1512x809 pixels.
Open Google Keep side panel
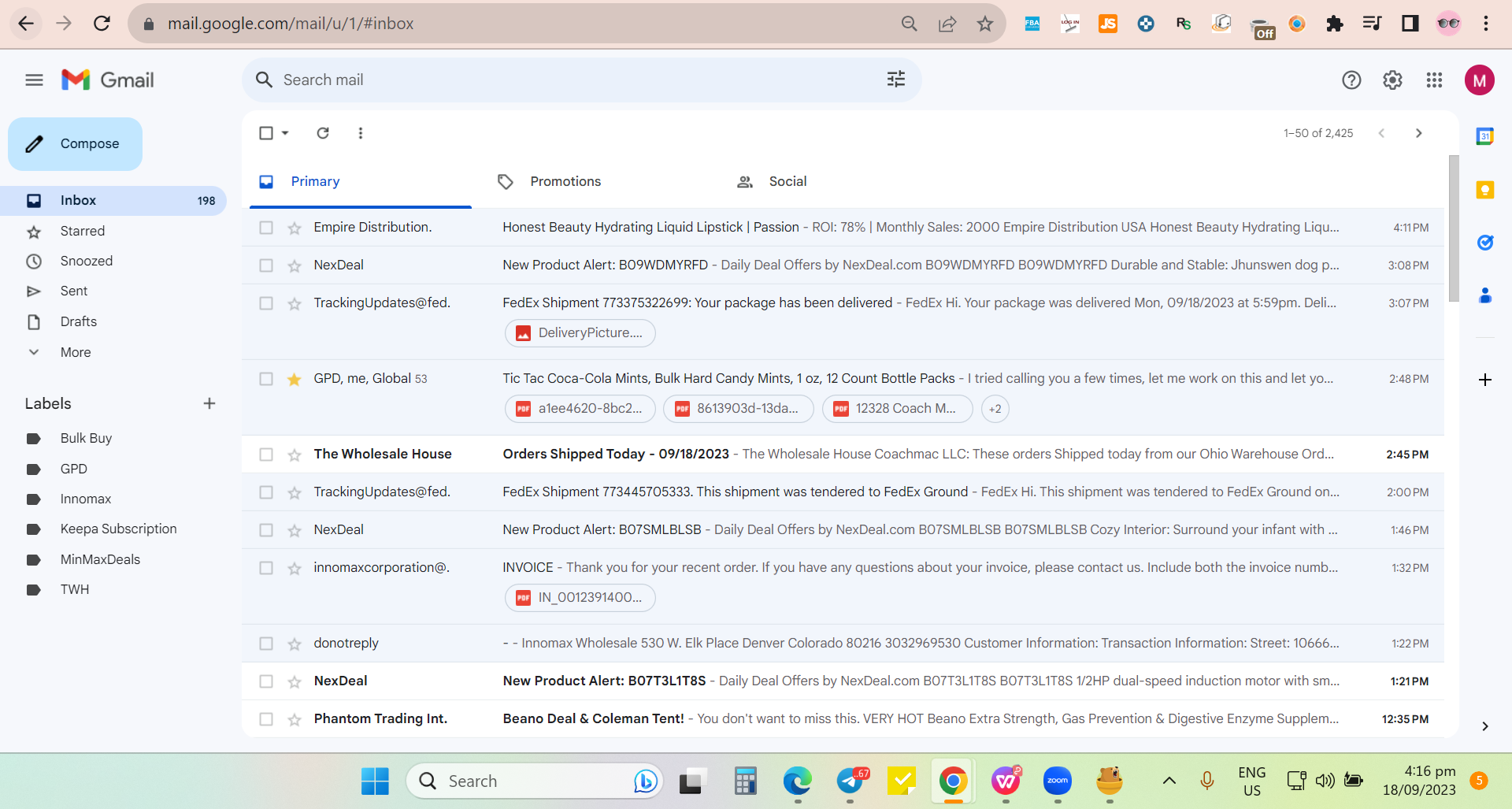pos(1485,190)
